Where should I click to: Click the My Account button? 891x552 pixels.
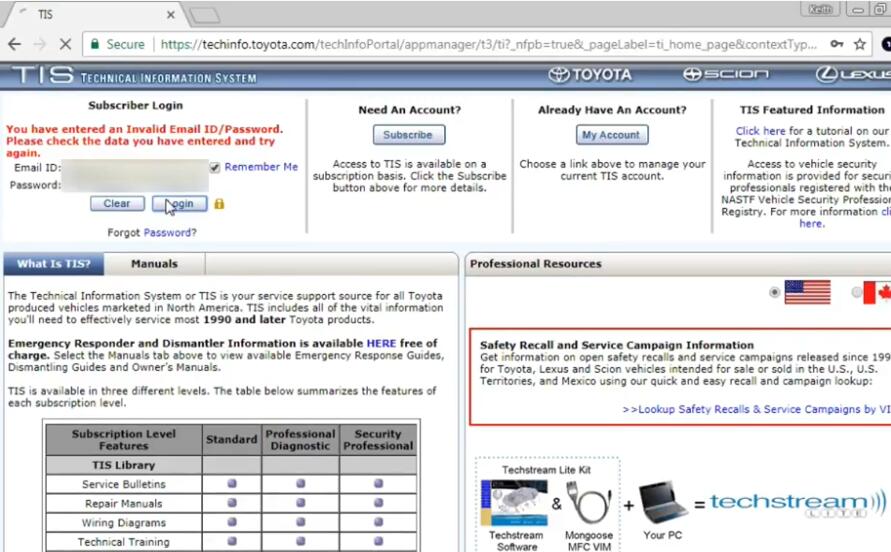click(611, 135)
